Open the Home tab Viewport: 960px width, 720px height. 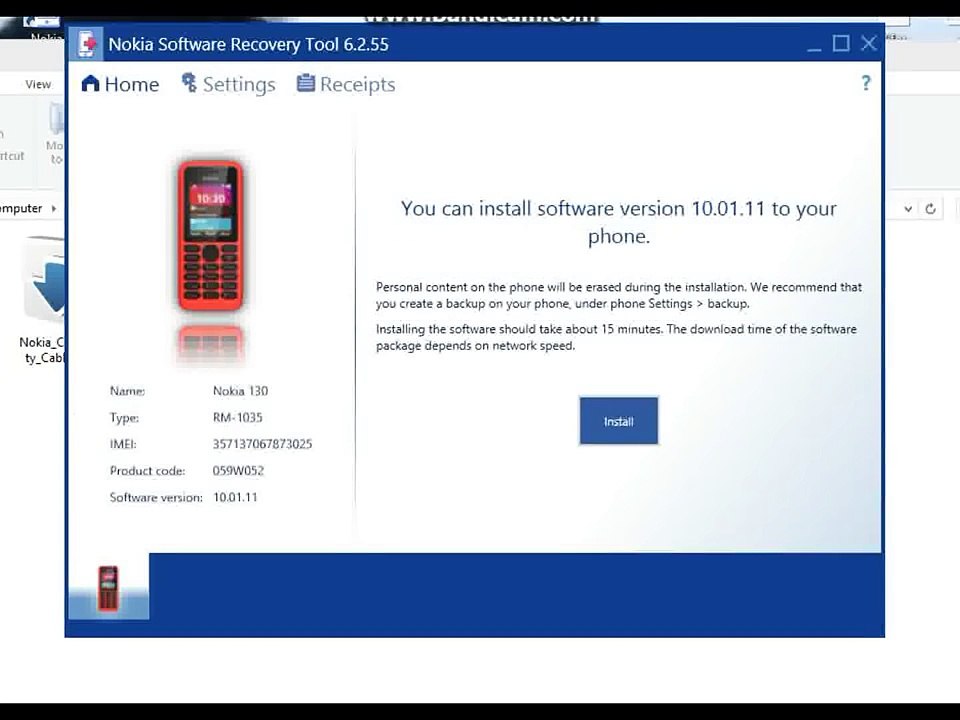(x=120, y=84)
